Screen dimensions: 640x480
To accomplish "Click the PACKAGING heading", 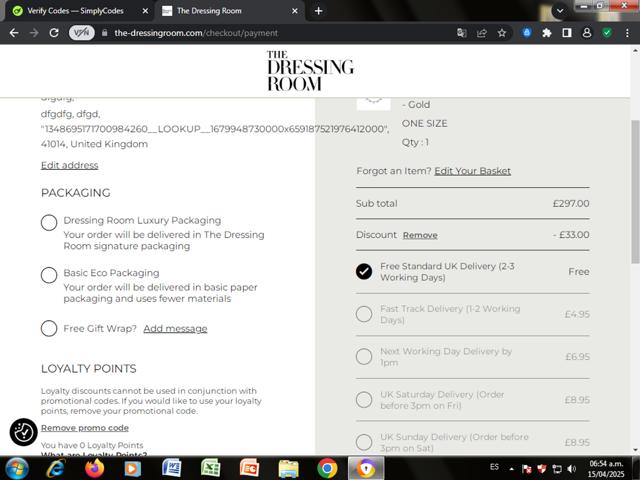I will pyautogui.click(x=76, y=193).
